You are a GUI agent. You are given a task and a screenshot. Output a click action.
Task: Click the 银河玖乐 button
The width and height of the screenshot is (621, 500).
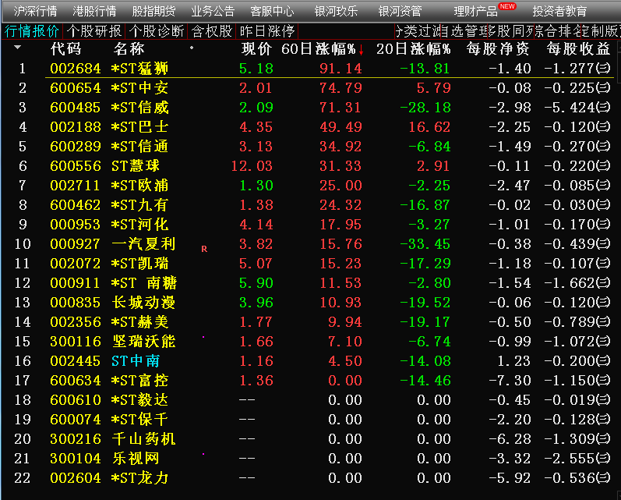(336, 11)
